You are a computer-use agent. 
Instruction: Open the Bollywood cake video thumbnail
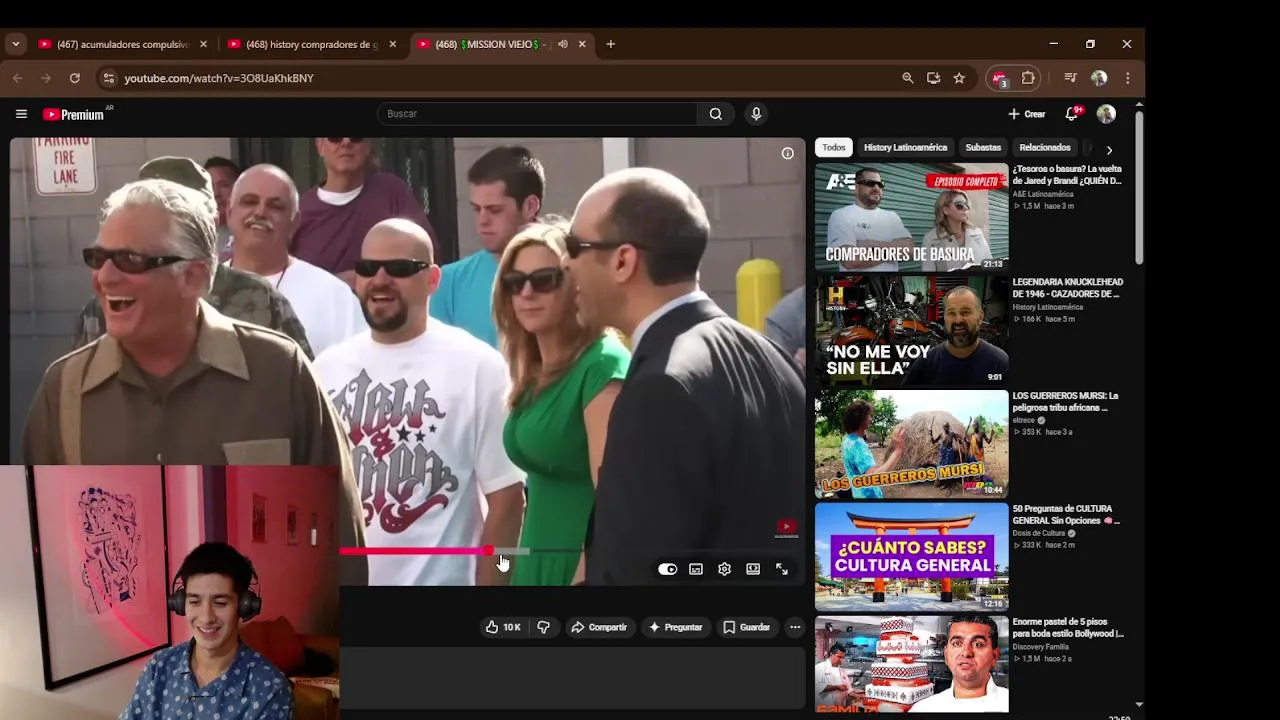(x=911, y=664)
